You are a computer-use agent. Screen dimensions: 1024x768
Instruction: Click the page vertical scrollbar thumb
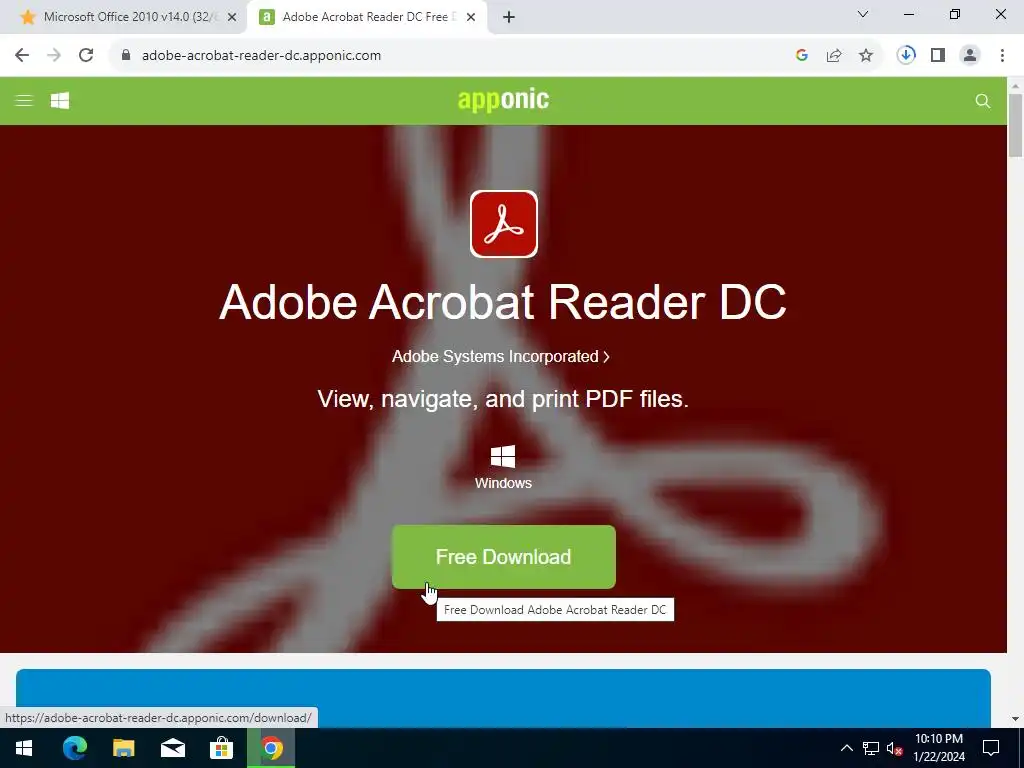(1015, 125)
